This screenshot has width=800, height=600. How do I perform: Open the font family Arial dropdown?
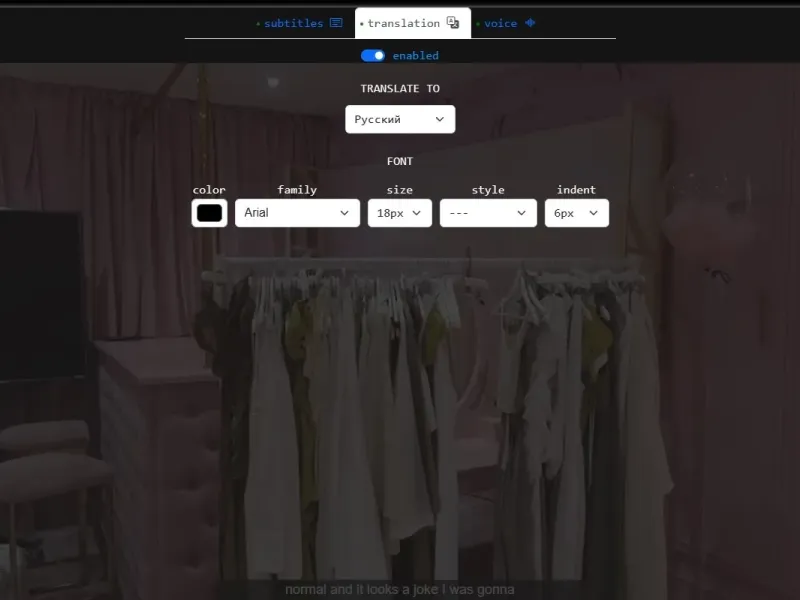pos(297,213)
